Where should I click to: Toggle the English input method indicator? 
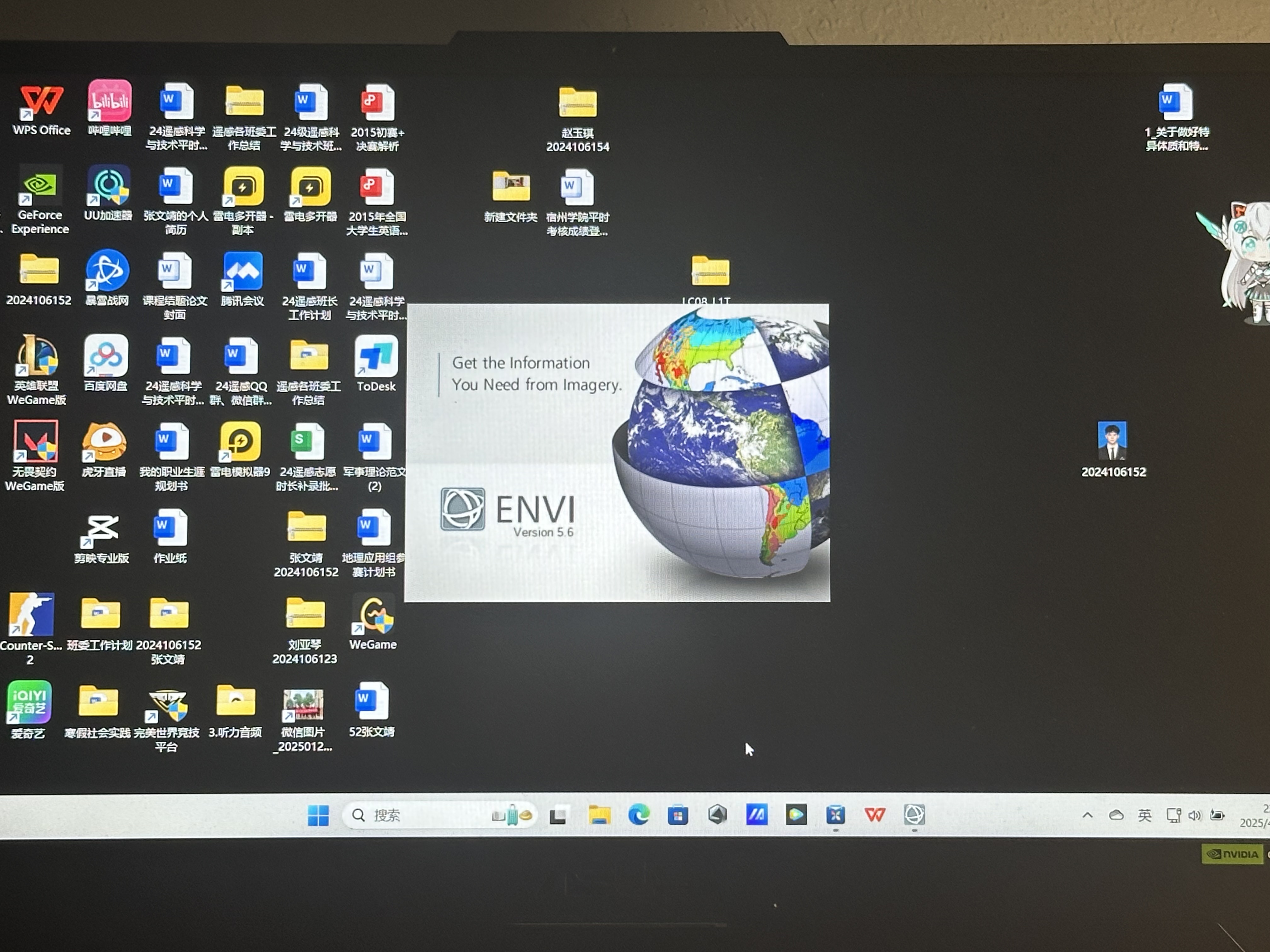tap(1145, 815)
